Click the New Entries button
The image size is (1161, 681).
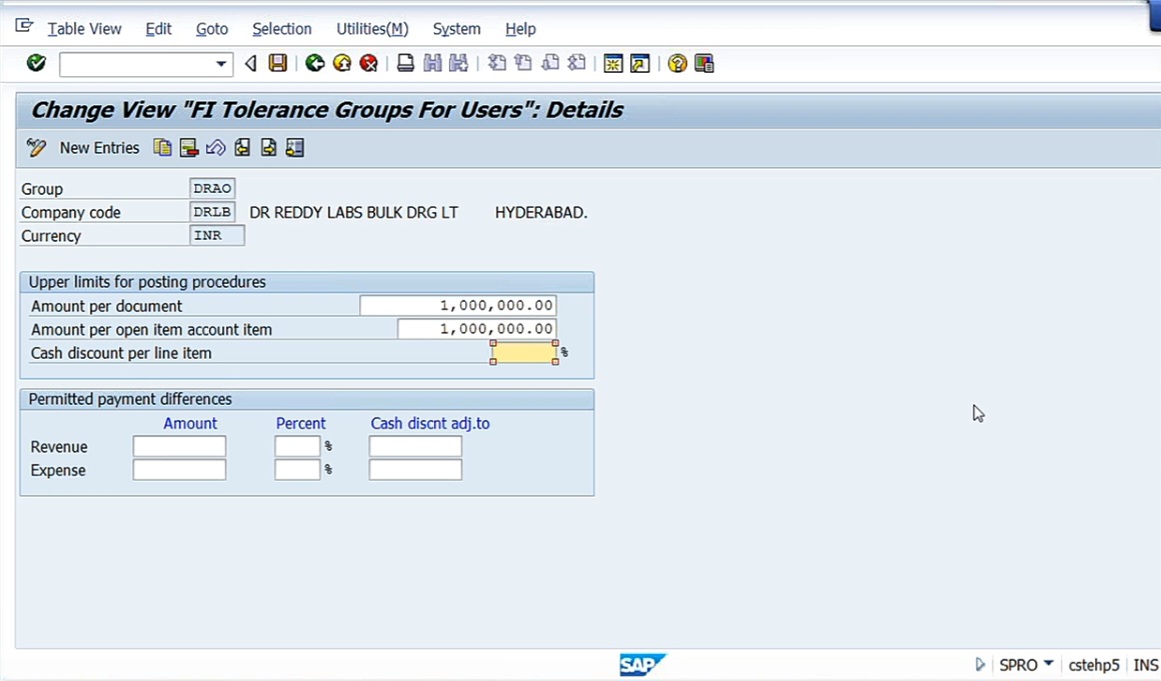[99, 148]
